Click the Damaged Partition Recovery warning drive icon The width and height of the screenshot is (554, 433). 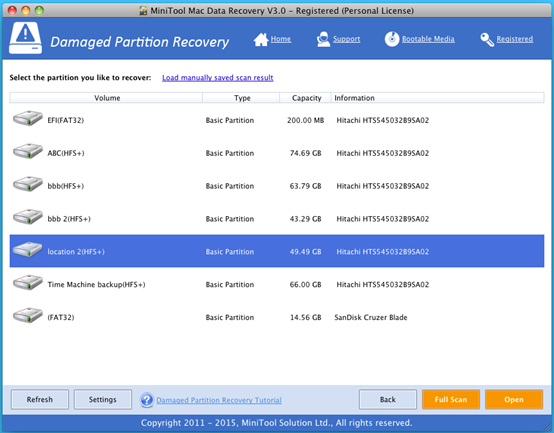(x=25, y=38)
